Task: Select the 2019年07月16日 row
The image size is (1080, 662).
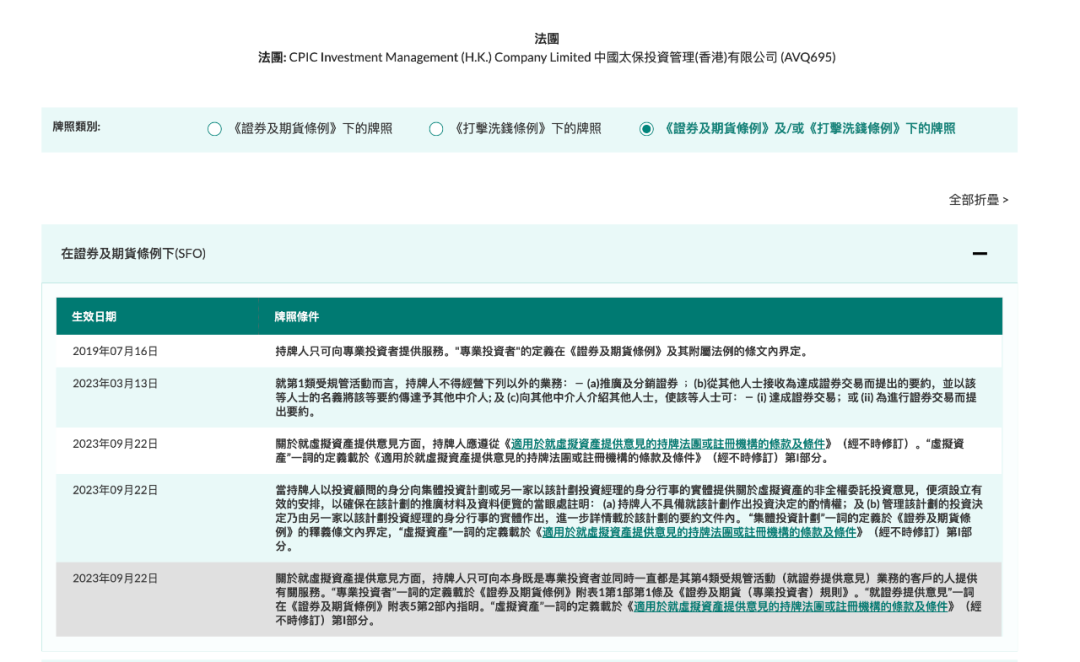Action: 529,351
